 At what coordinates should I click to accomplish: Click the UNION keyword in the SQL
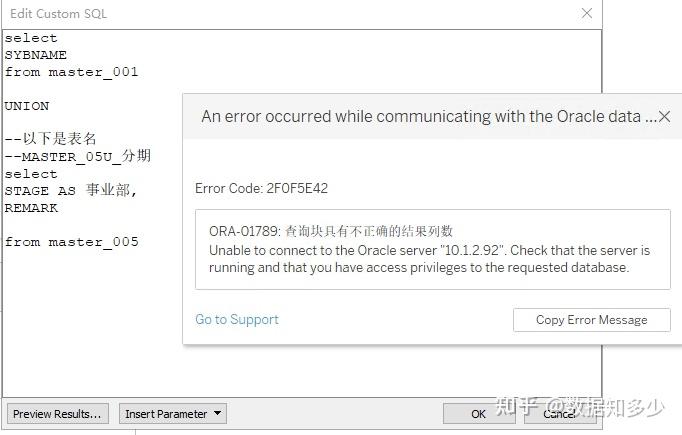pos(27,106)
